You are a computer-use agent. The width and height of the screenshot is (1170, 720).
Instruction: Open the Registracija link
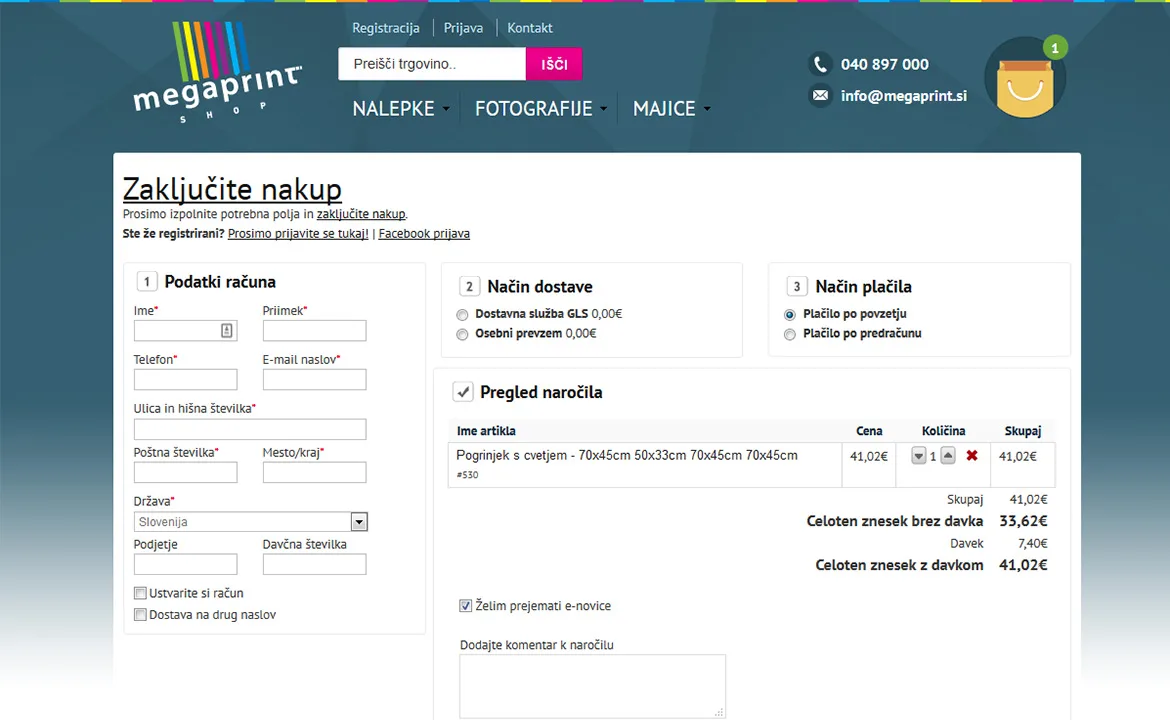pyautogui.click(x=386, y=28)
